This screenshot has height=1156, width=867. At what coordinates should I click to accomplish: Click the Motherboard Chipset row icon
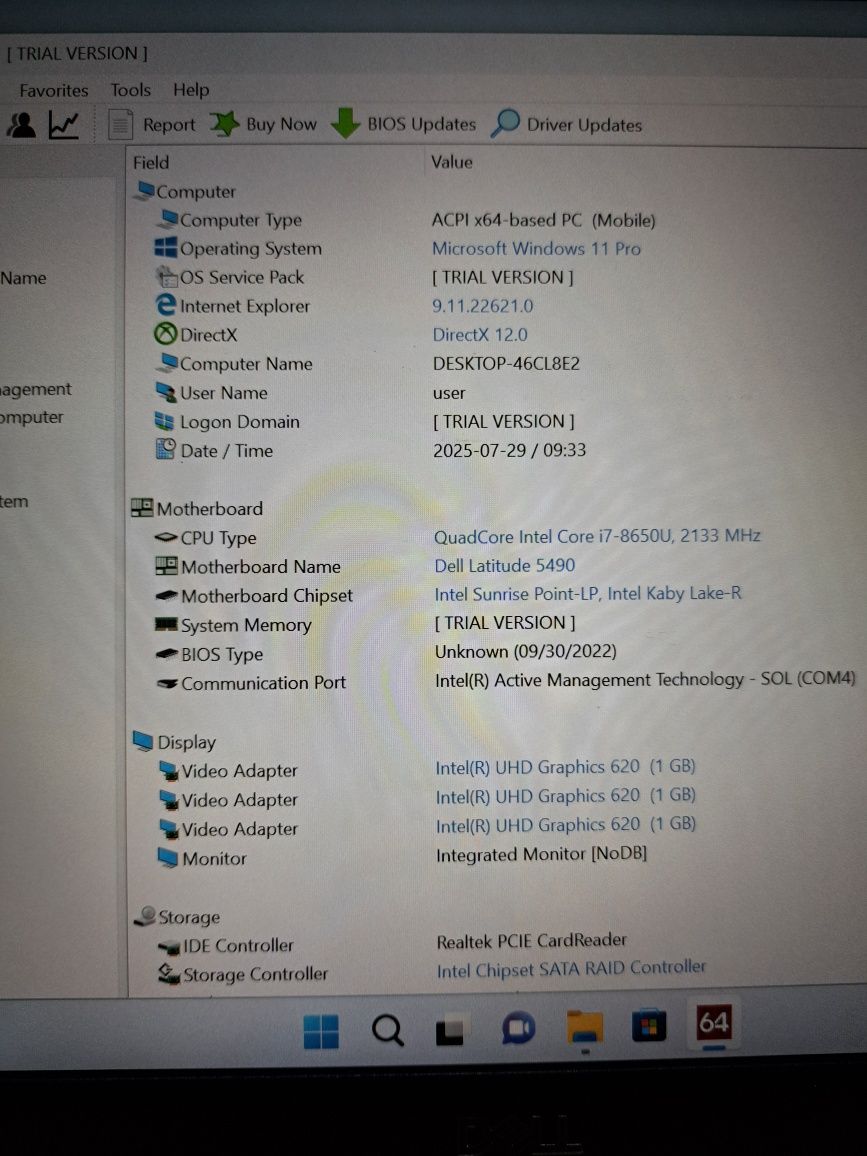click(x=167, y=595)
